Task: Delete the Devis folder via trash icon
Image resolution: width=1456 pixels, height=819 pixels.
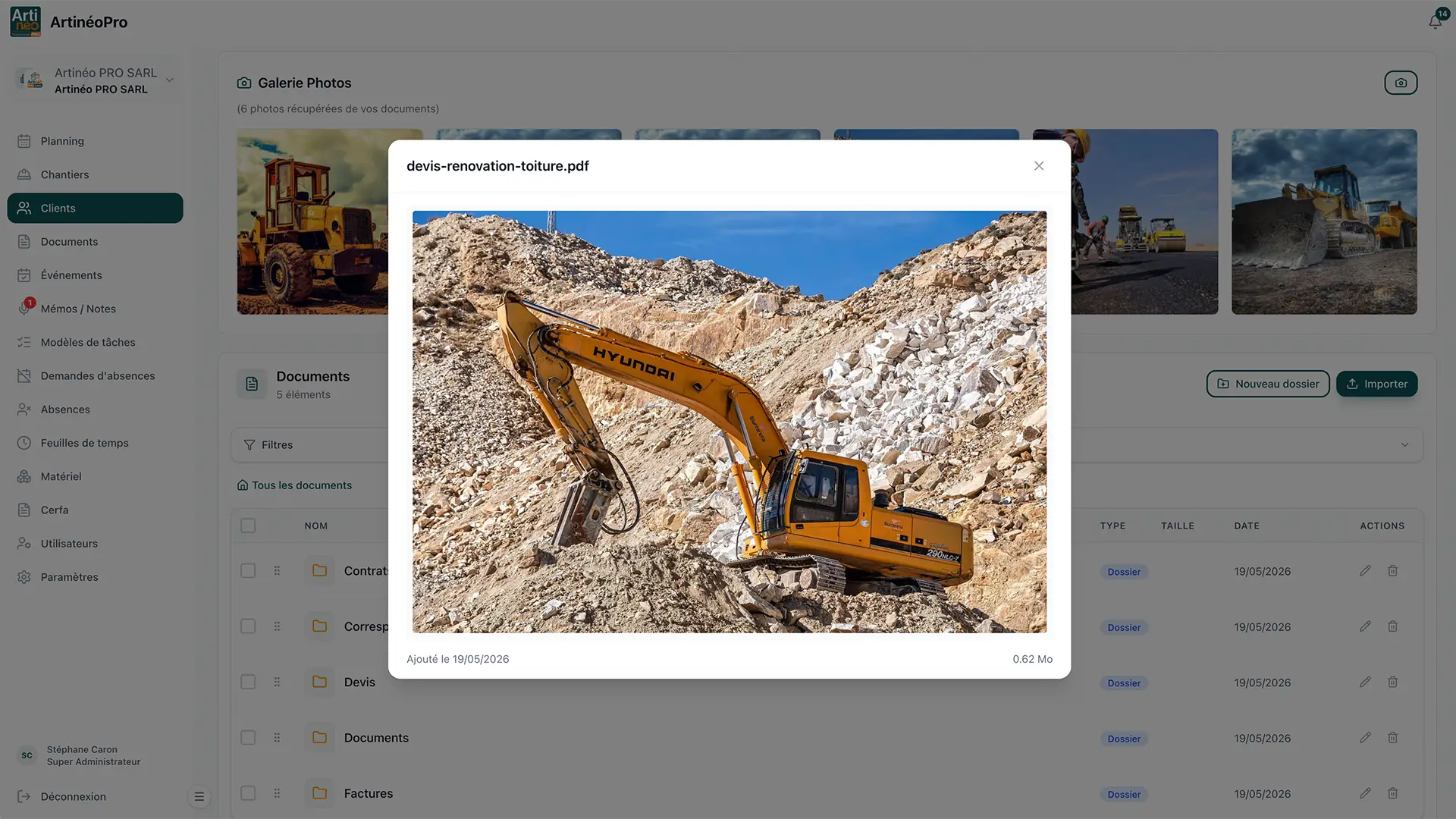Action: pos(1393,682)
